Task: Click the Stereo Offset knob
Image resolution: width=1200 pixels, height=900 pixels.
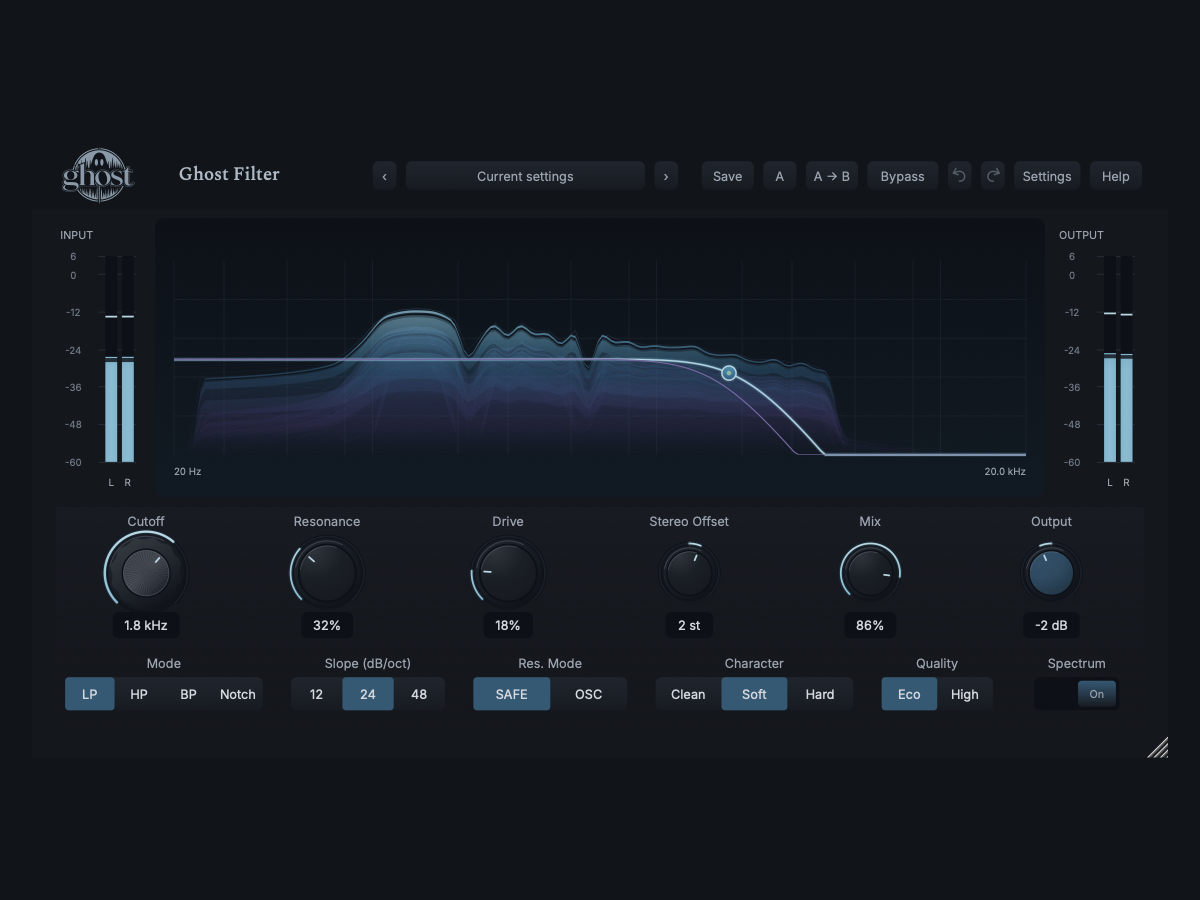Action: click(689, 573)
